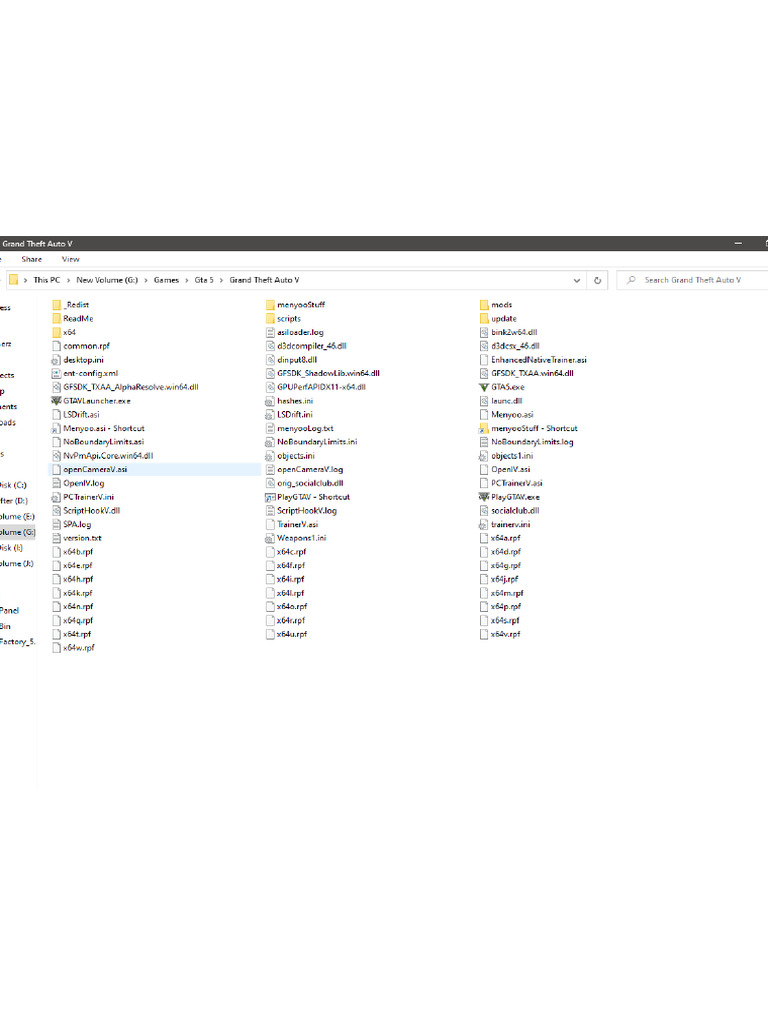
Task: Click the bink2w64.dll file icon
Action: [484, 332]
